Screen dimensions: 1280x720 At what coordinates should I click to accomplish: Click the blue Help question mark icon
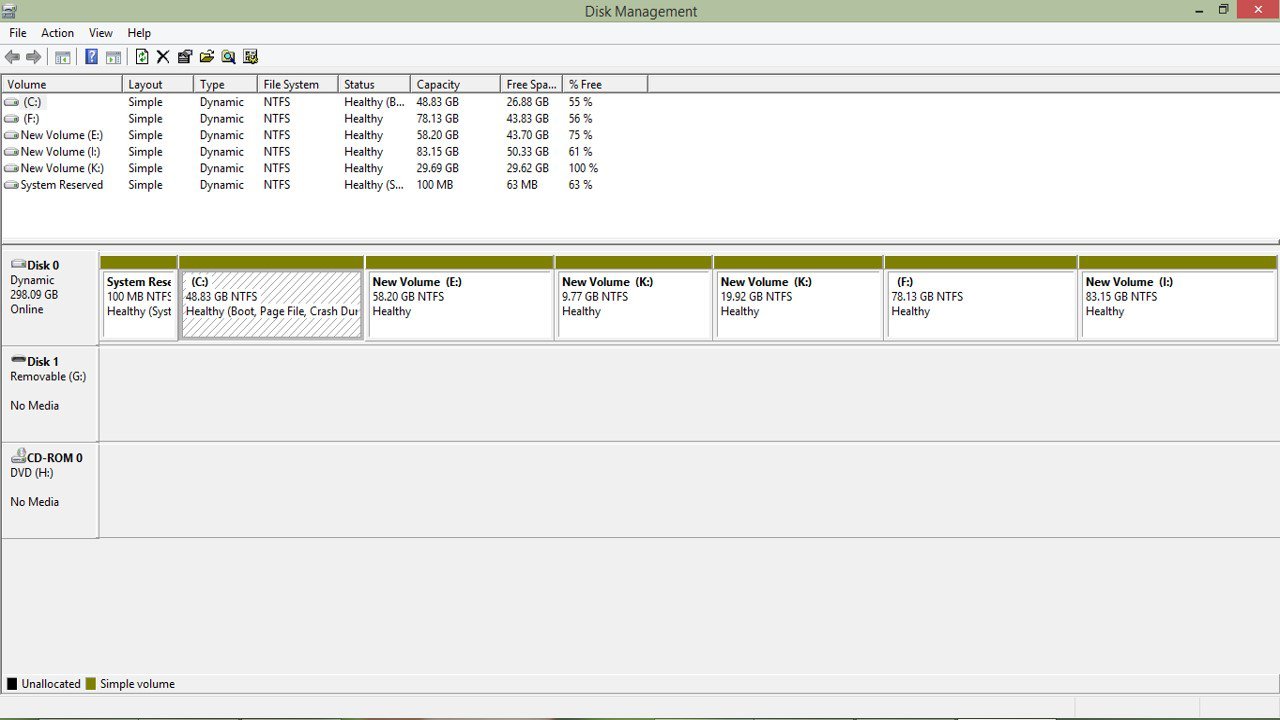pos(91,57)
